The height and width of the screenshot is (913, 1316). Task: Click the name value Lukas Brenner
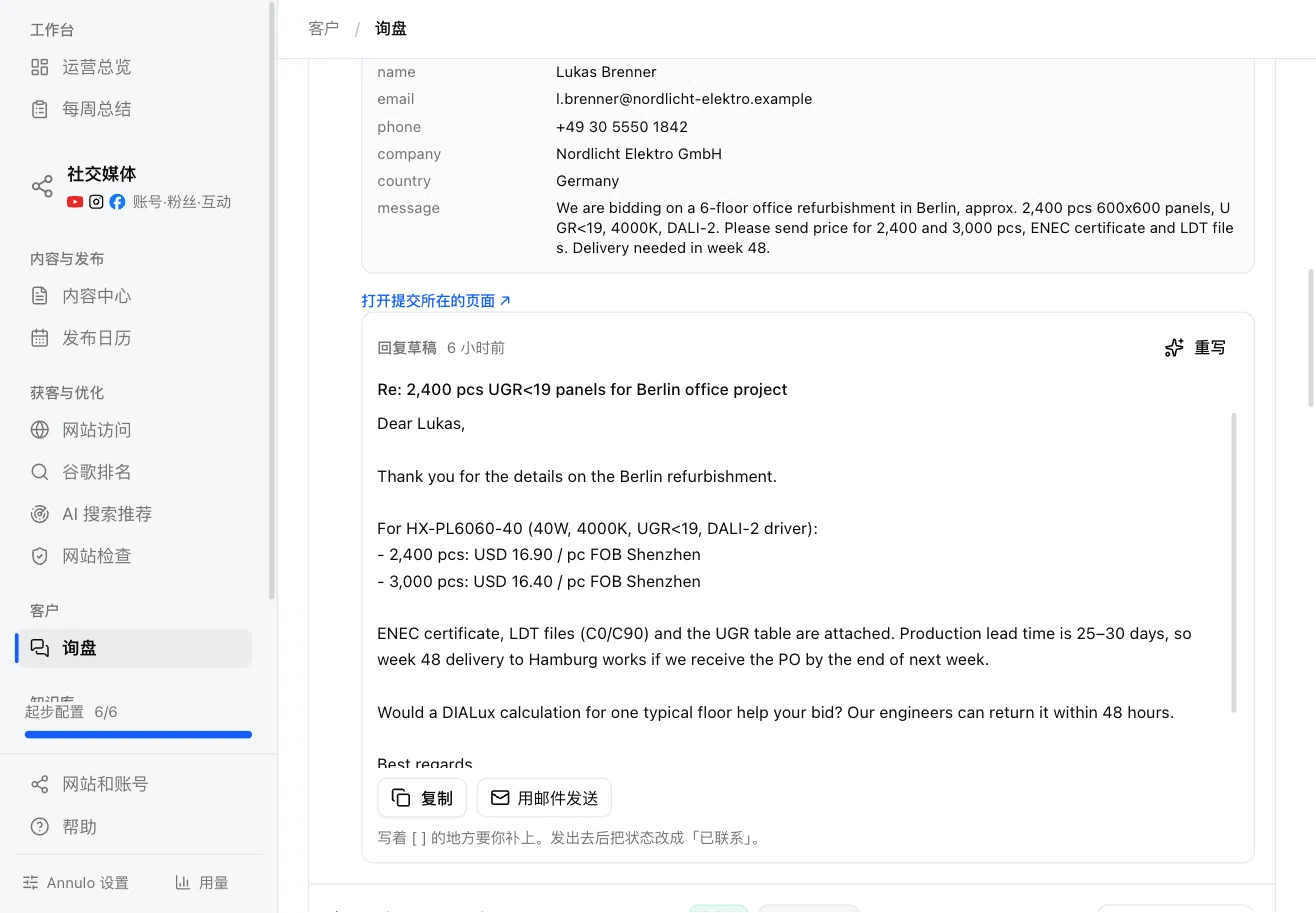pyautogui.click(x=606, y=72)
